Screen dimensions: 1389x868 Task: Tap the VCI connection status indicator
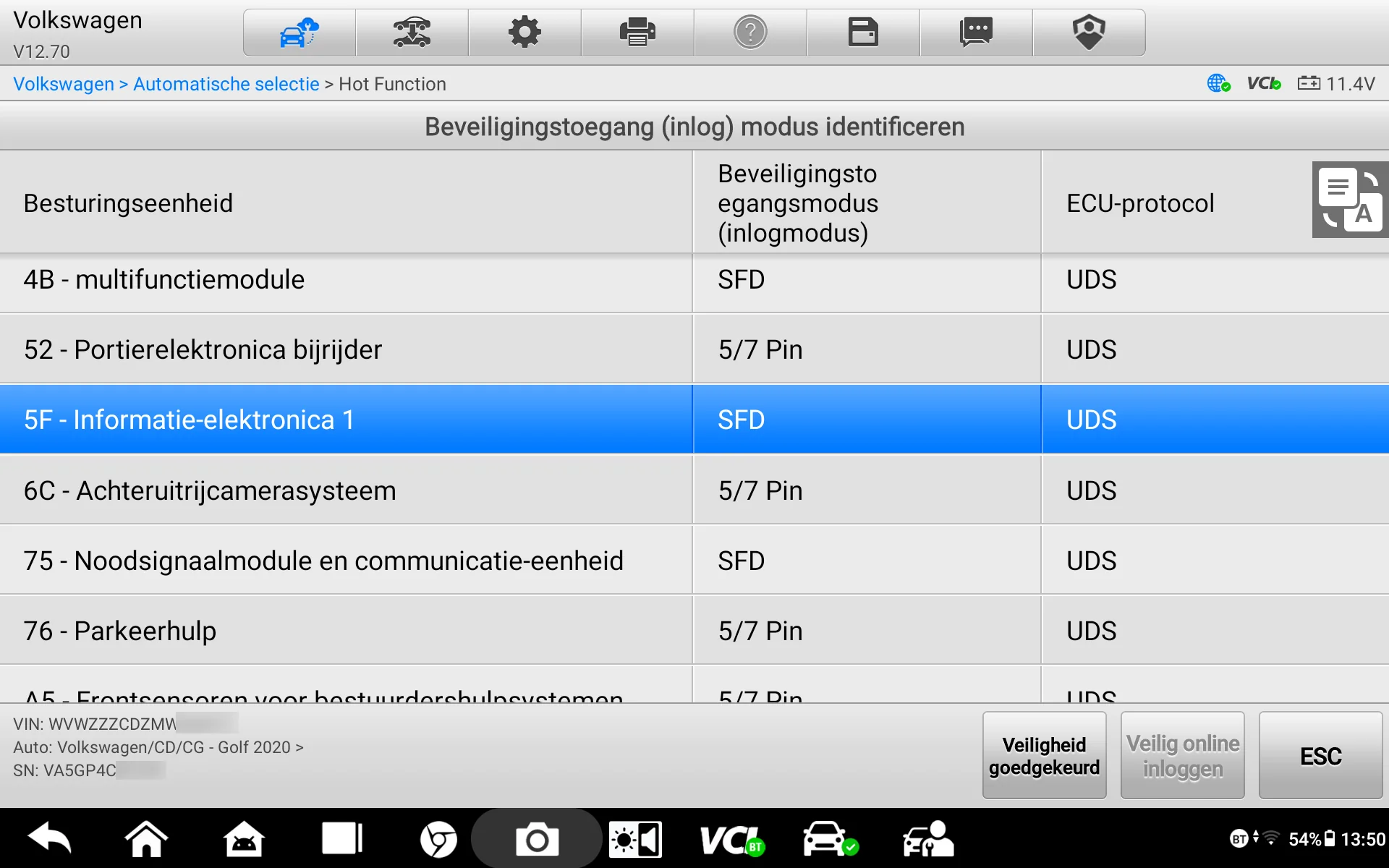tap(1264, 84)
